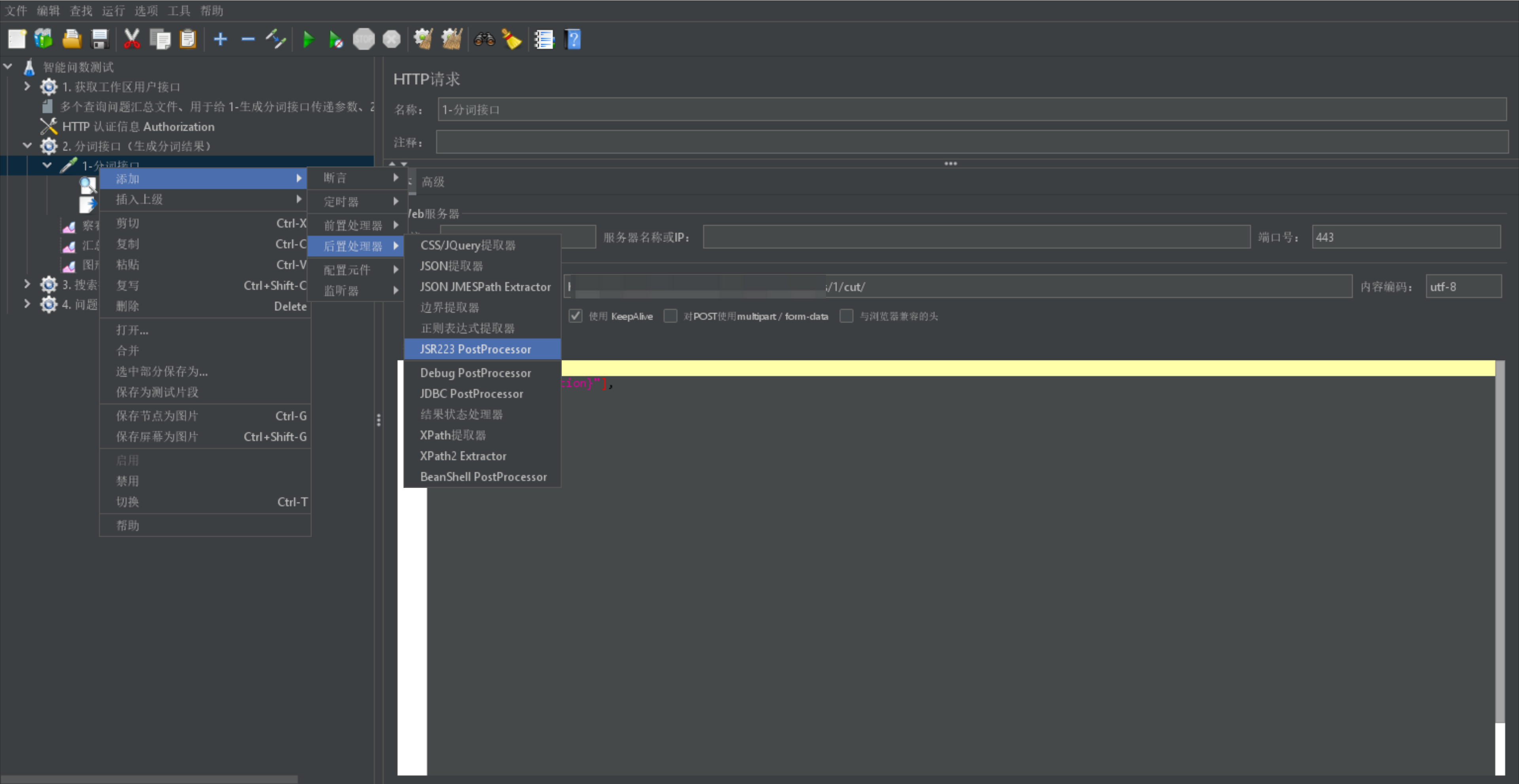Toggle 使用 KeepAlive checkbox
The image size is (1519, 784).
coord(576,316)
